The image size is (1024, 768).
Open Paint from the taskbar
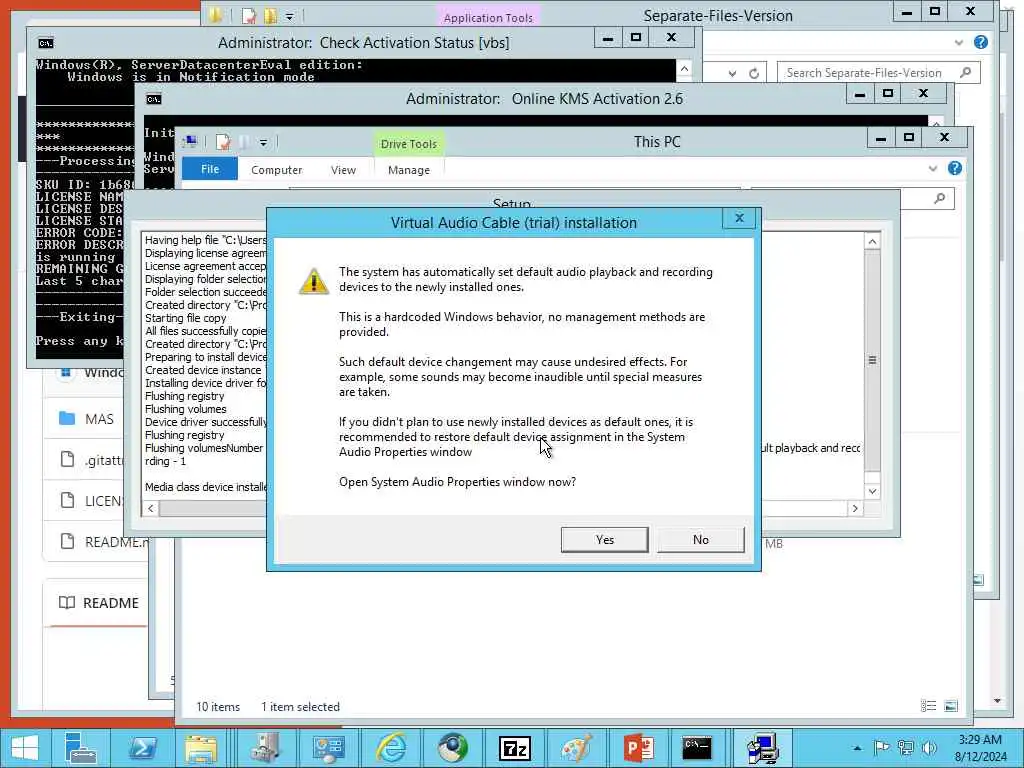(x=577, y=748)
